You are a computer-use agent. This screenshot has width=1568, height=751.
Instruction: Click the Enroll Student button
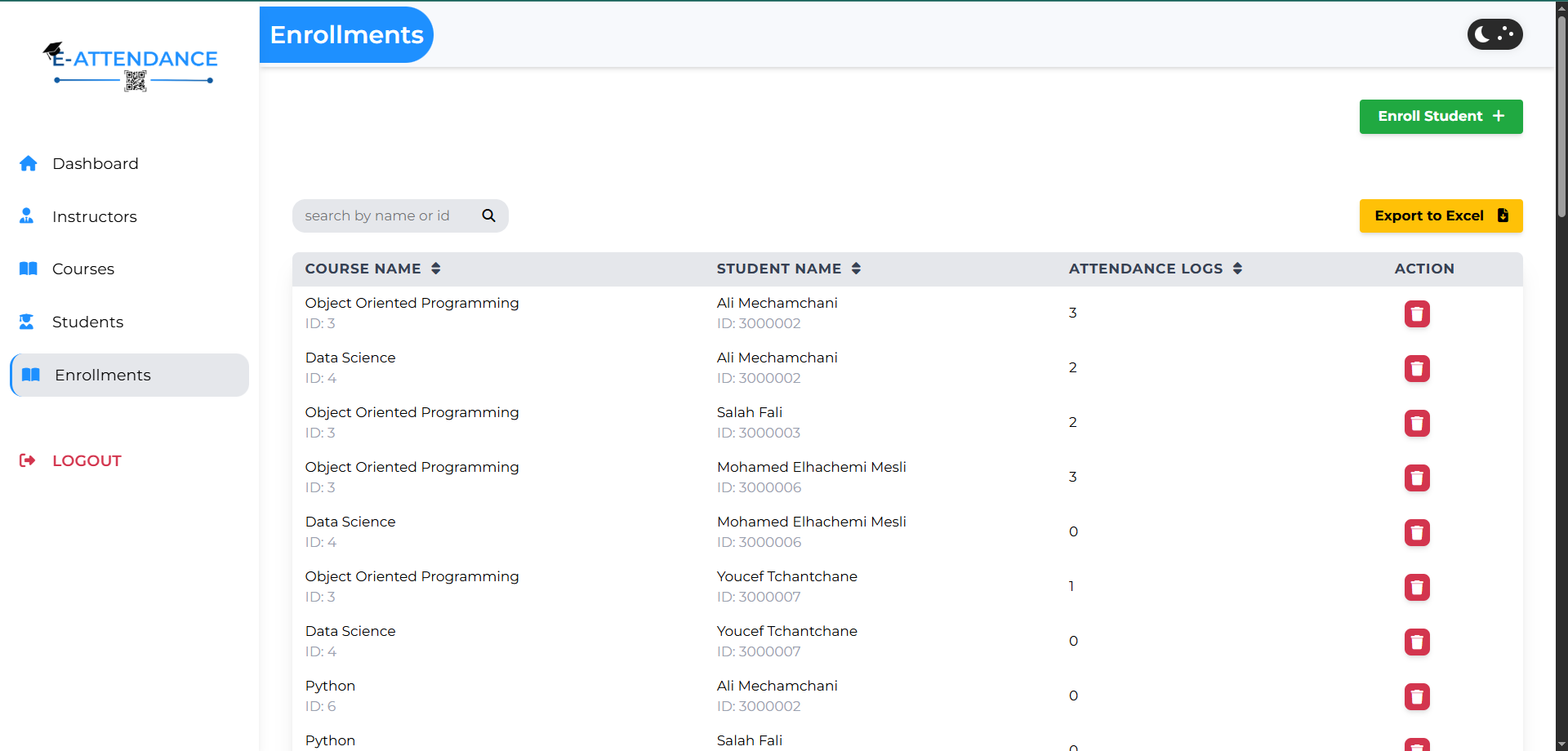point(1441,117)
